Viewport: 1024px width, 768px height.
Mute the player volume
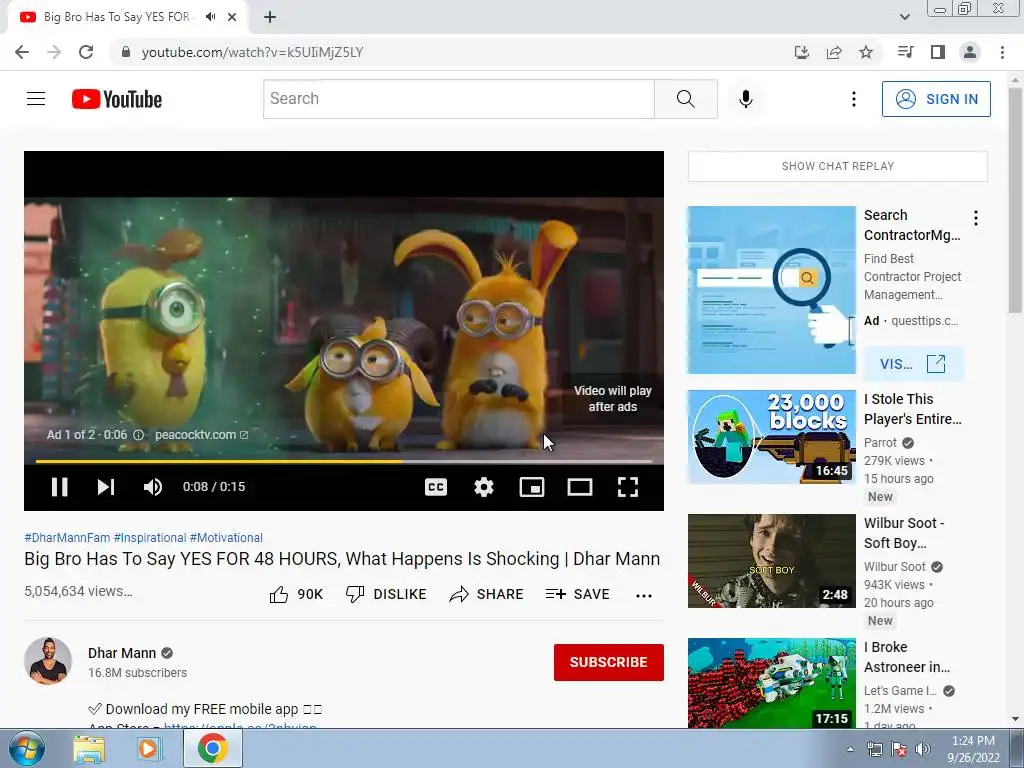(x=153, y=487)
